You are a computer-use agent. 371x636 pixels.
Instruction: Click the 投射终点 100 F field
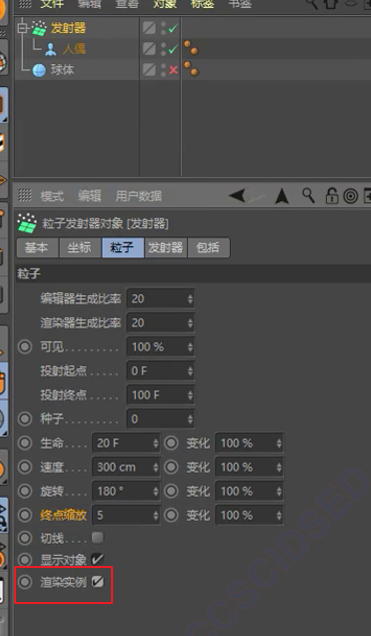[161, 395]
